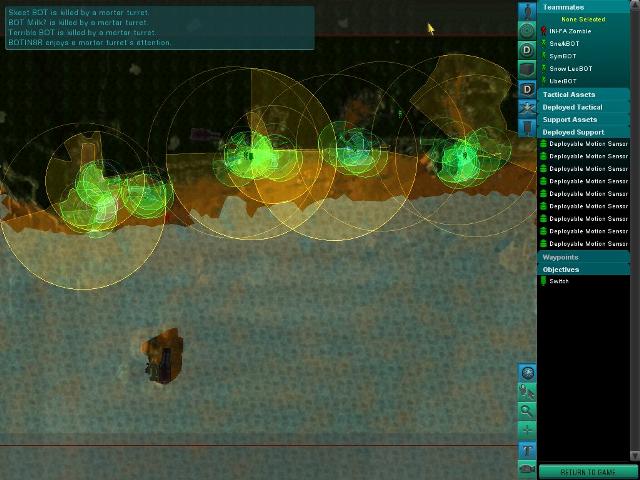Toggle the objective marker filter icon below the star
Image resolution: width=640 pixels, height=480 pixels.
(527, 127)
